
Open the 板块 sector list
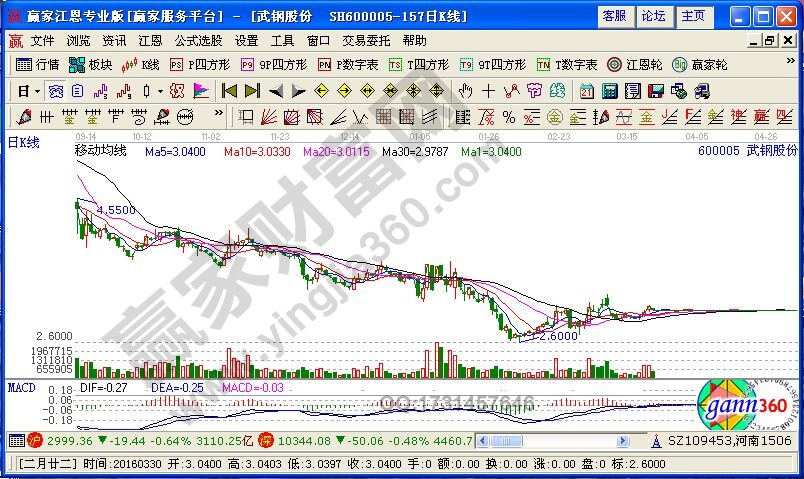click(x=90, y=64)
